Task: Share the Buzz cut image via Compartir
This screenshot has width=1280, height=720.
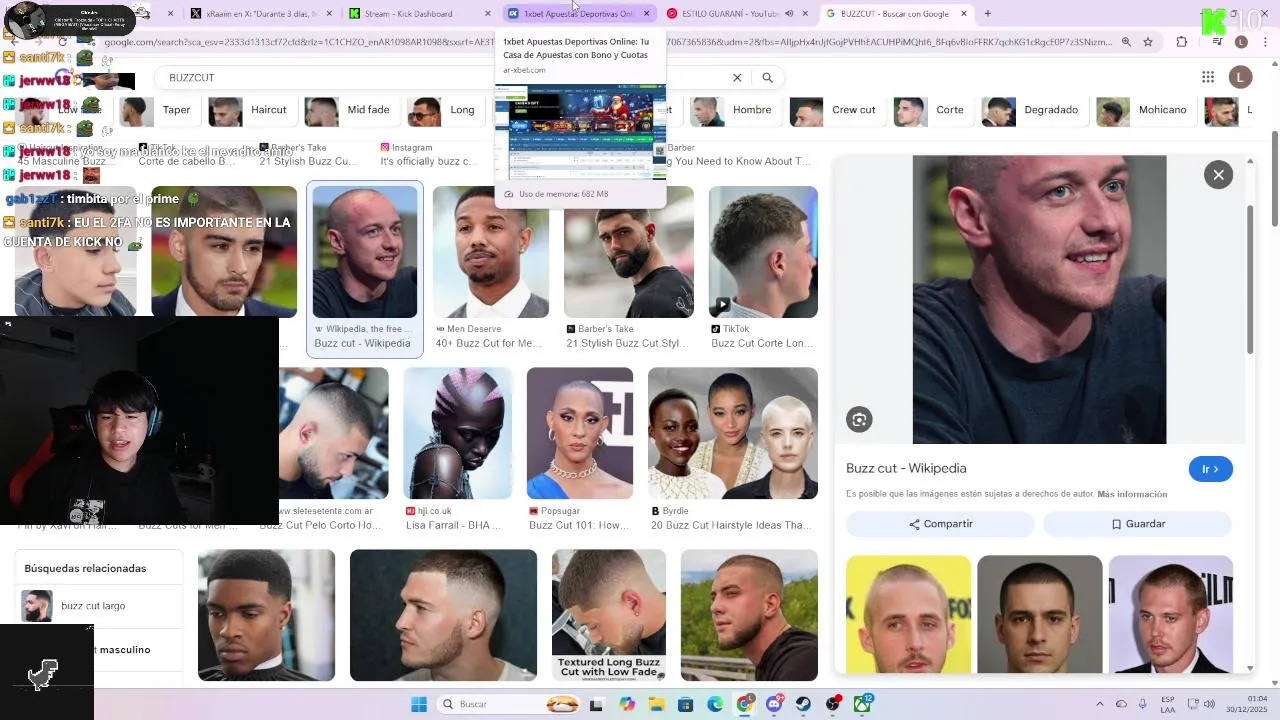Action: (940, 524)
